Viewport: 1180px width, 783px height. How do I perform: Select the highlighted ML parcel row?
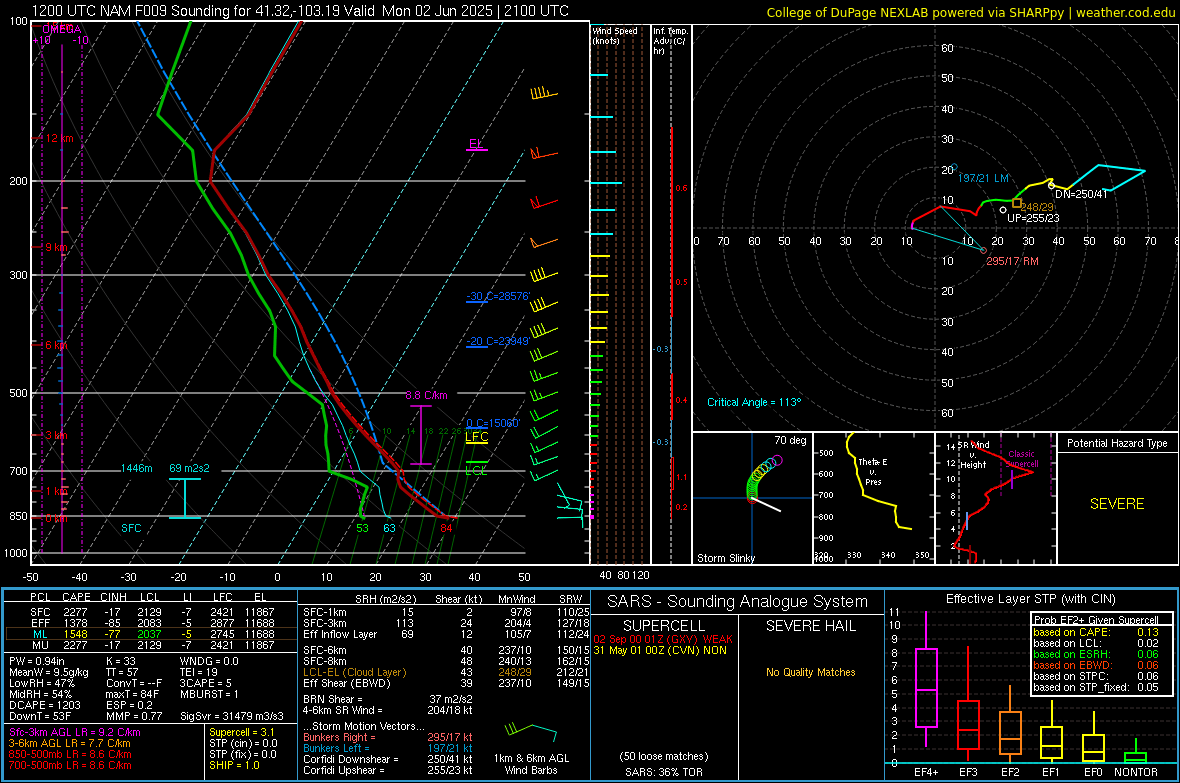click(x=150, y=634)
